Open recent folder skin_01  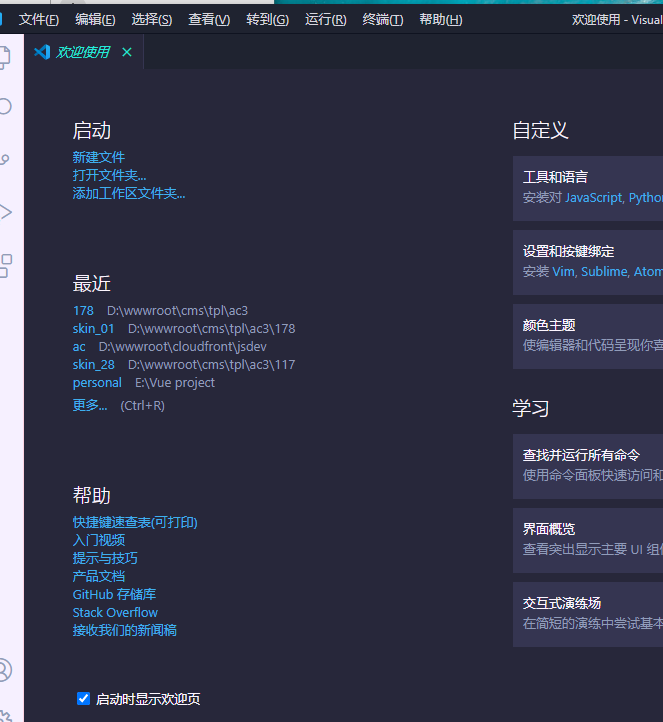coord(93,329)
